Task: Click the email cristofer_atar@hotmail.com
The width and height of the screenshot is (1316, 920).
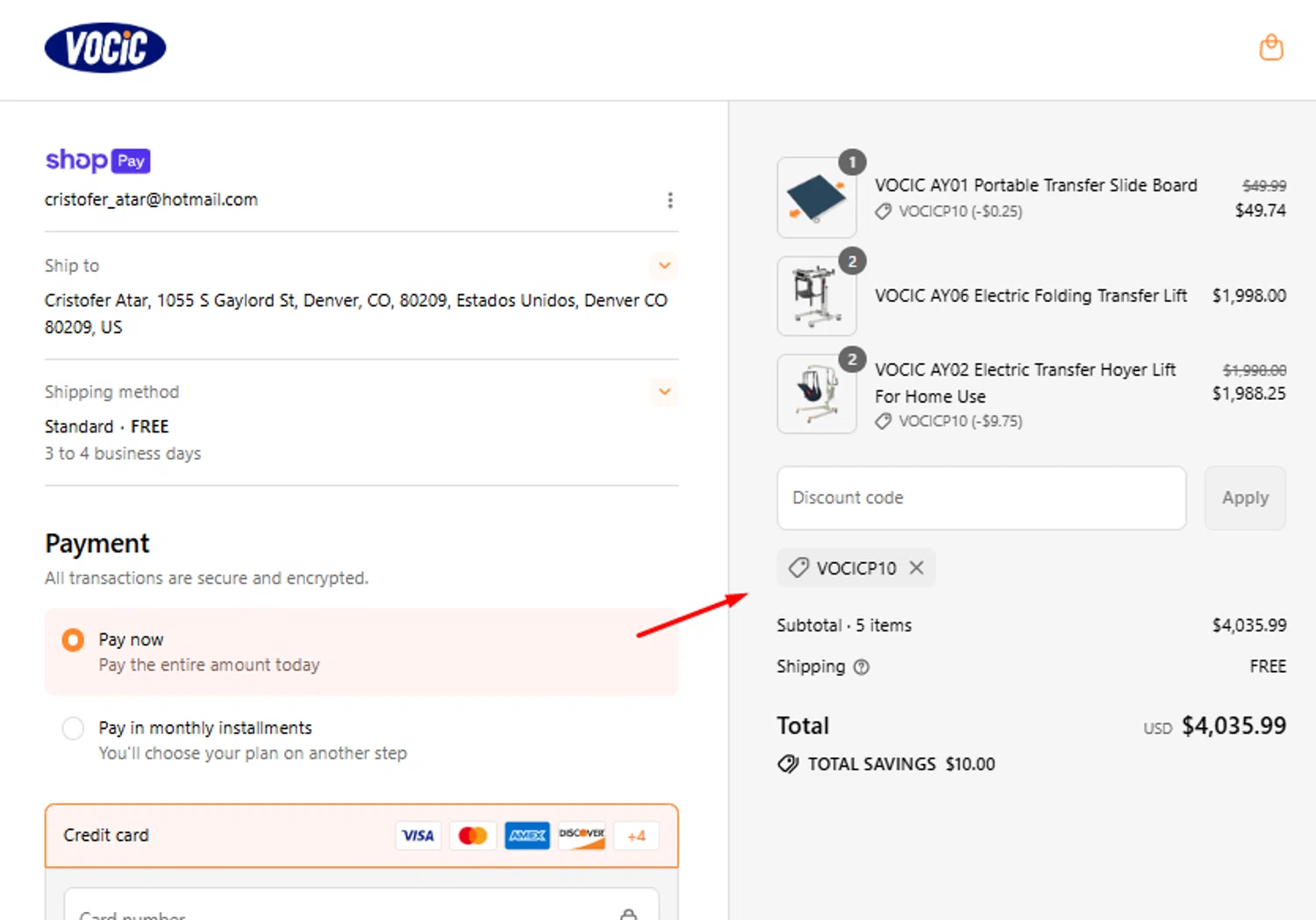Action: point(151,200)
